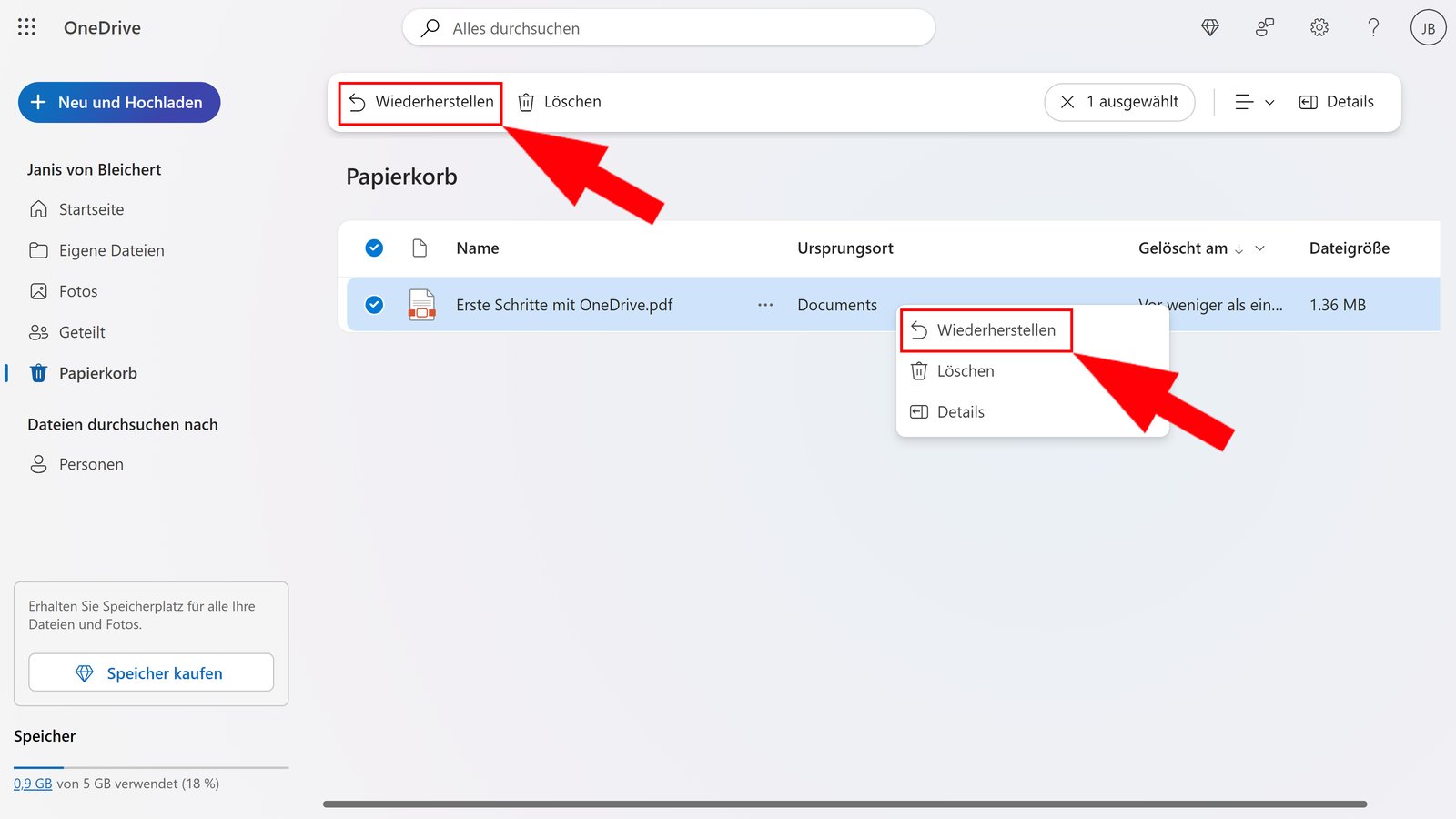Open the Microsoft app launcher grid icon
Viewport: 1456px width, 819px height.
click(x=26, y=27)
